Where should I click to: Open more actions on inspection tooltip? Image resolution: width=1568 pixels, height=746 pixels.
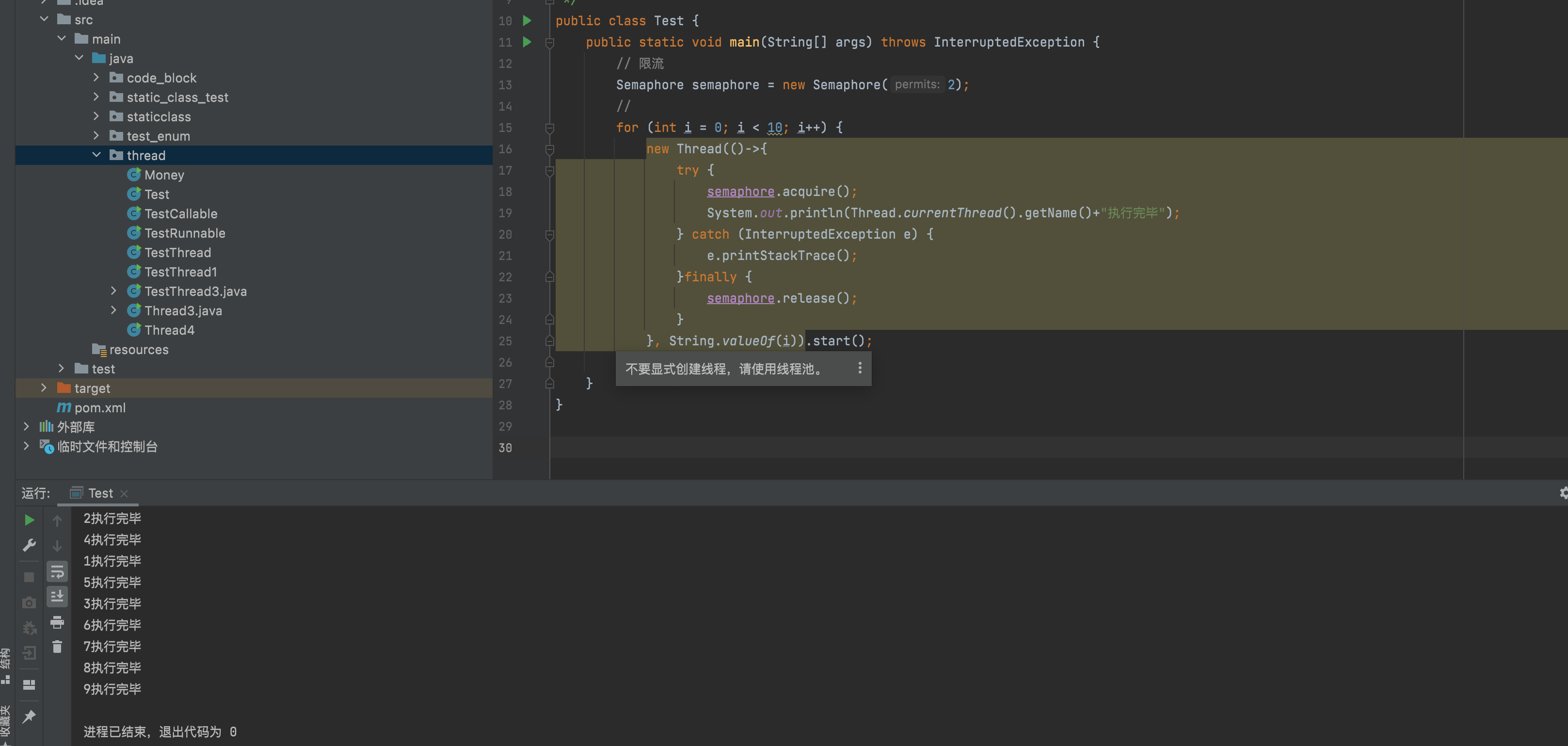(860, 368)
